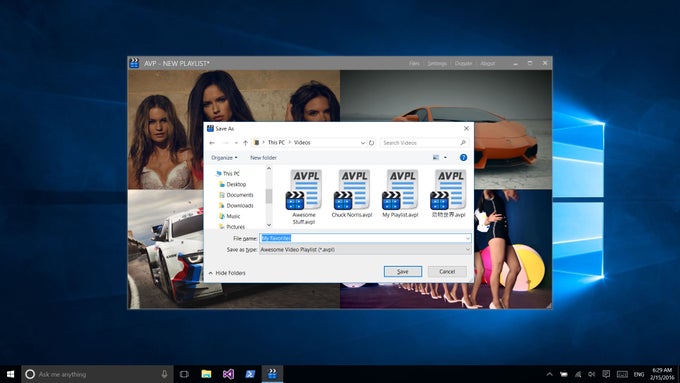Open the clock and date flyout
The image size is (680, 383).
[x=661, y=374]
